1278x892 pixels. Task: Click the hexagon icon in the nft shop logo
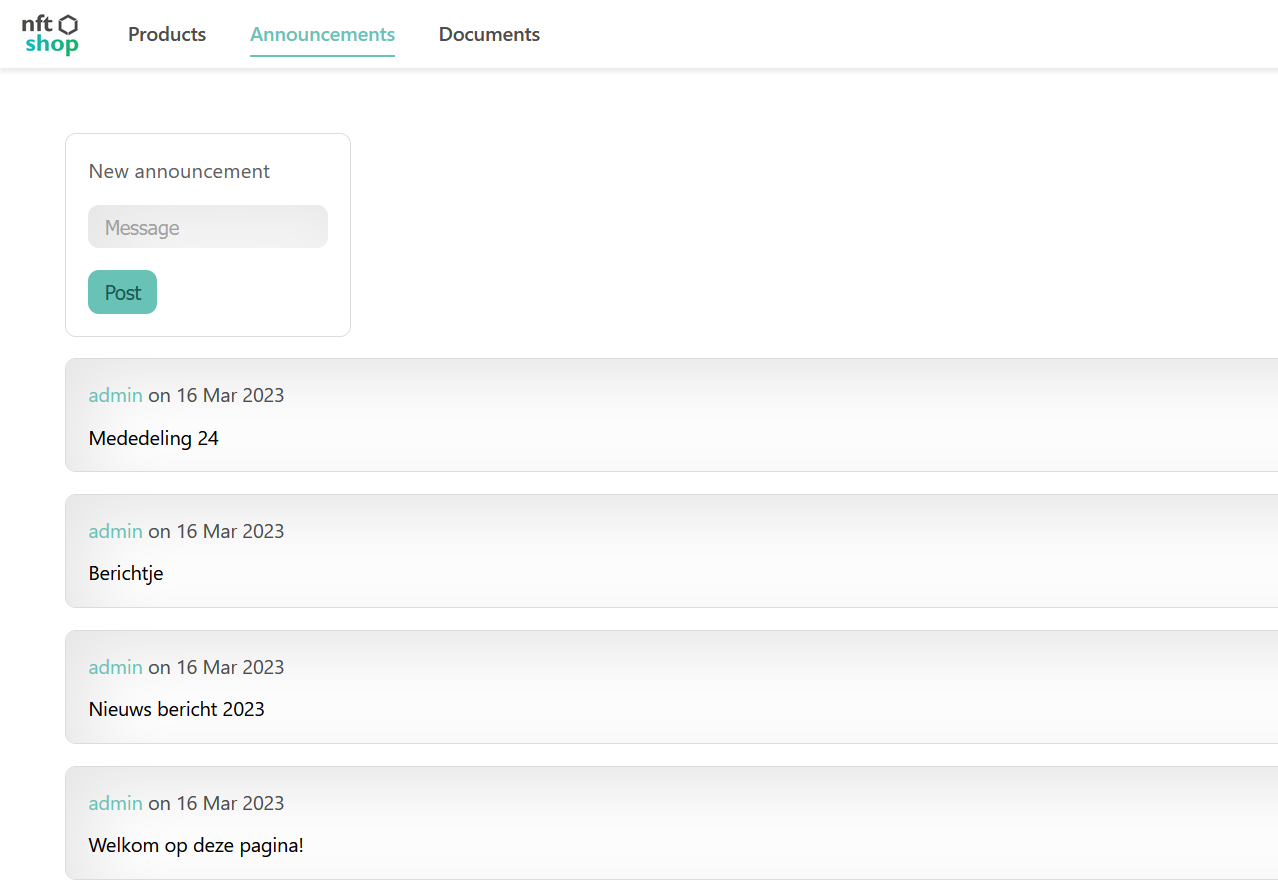pos(68,24)
